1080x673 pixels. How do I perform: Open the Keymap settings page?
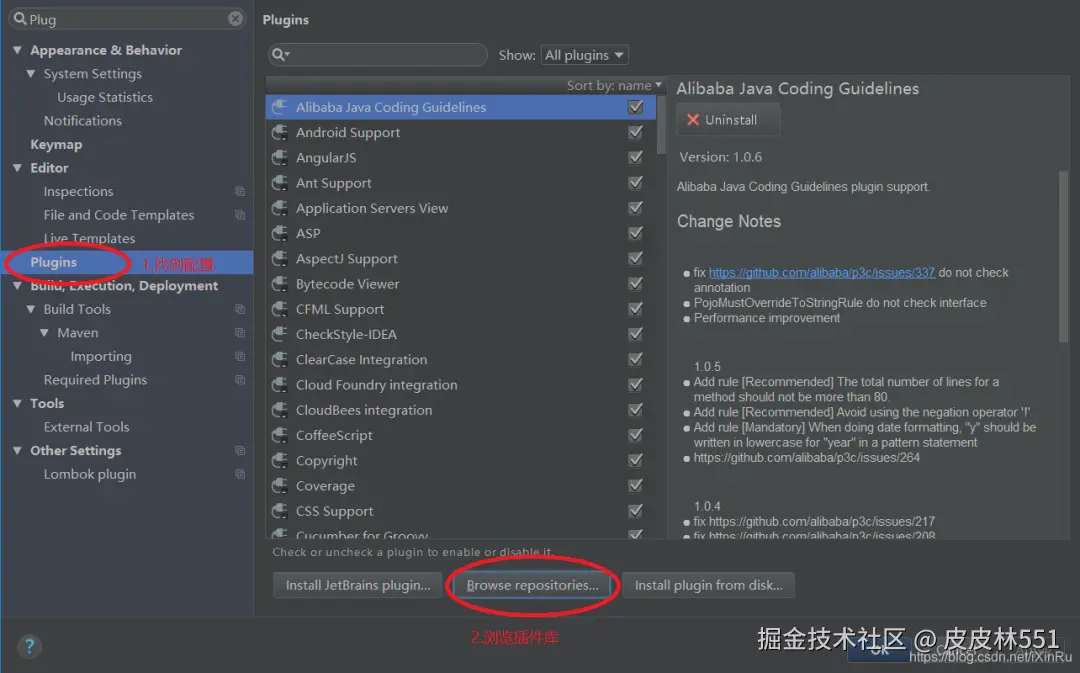(x=56, y=145)
